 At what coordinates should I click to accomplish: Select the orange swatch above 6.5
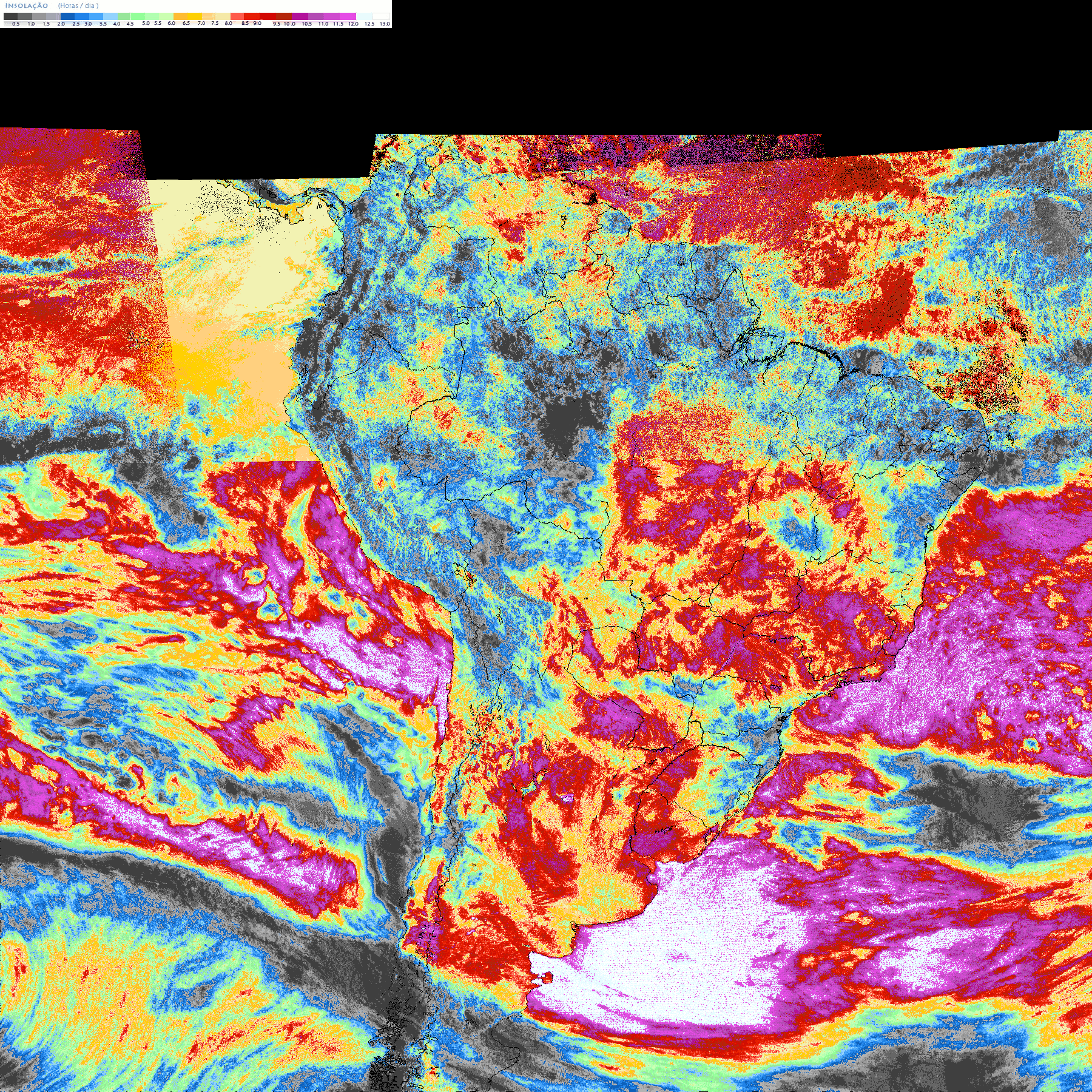[181, 16]
